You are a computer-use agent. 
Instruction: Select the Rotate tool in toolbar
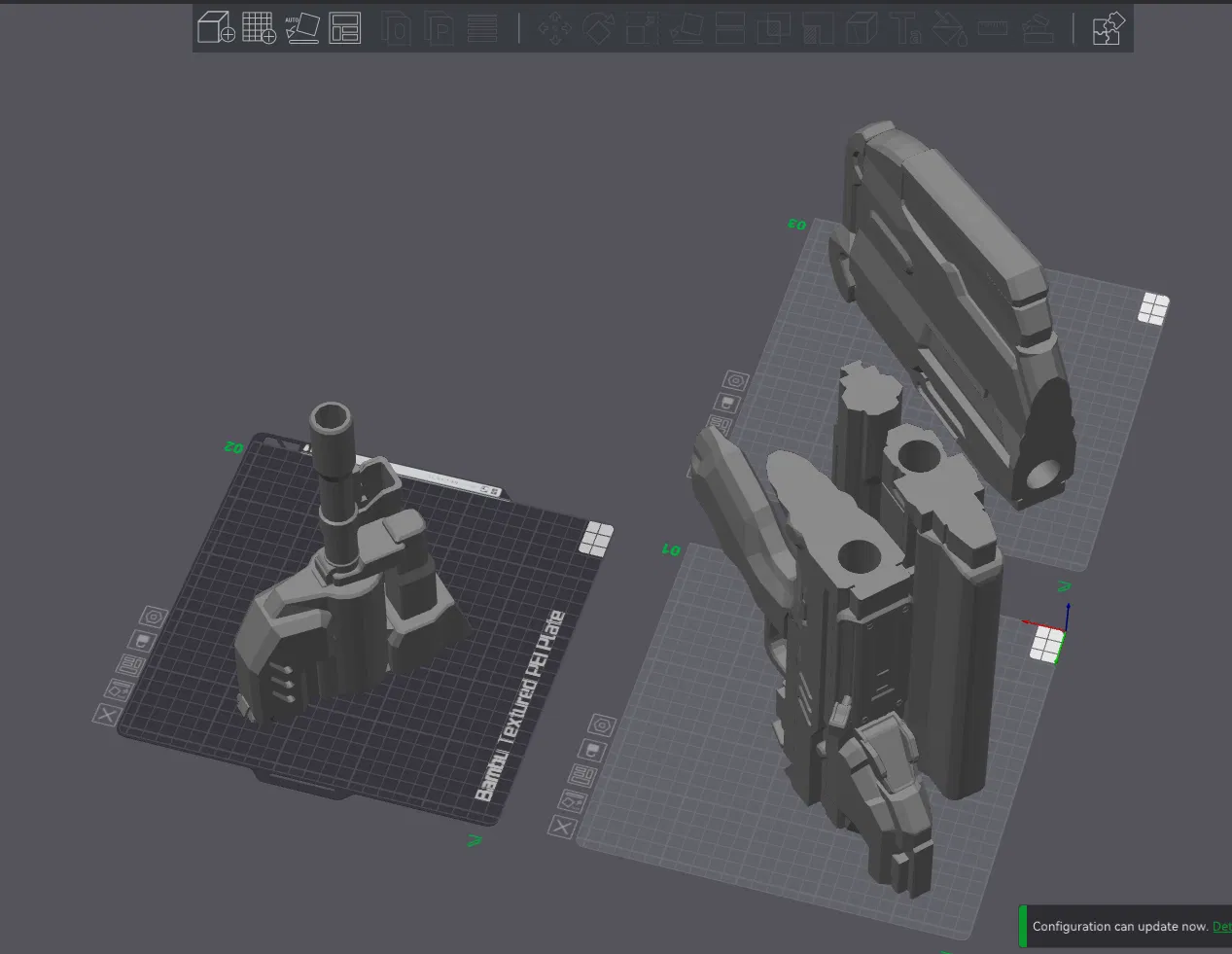coord(599,28)
